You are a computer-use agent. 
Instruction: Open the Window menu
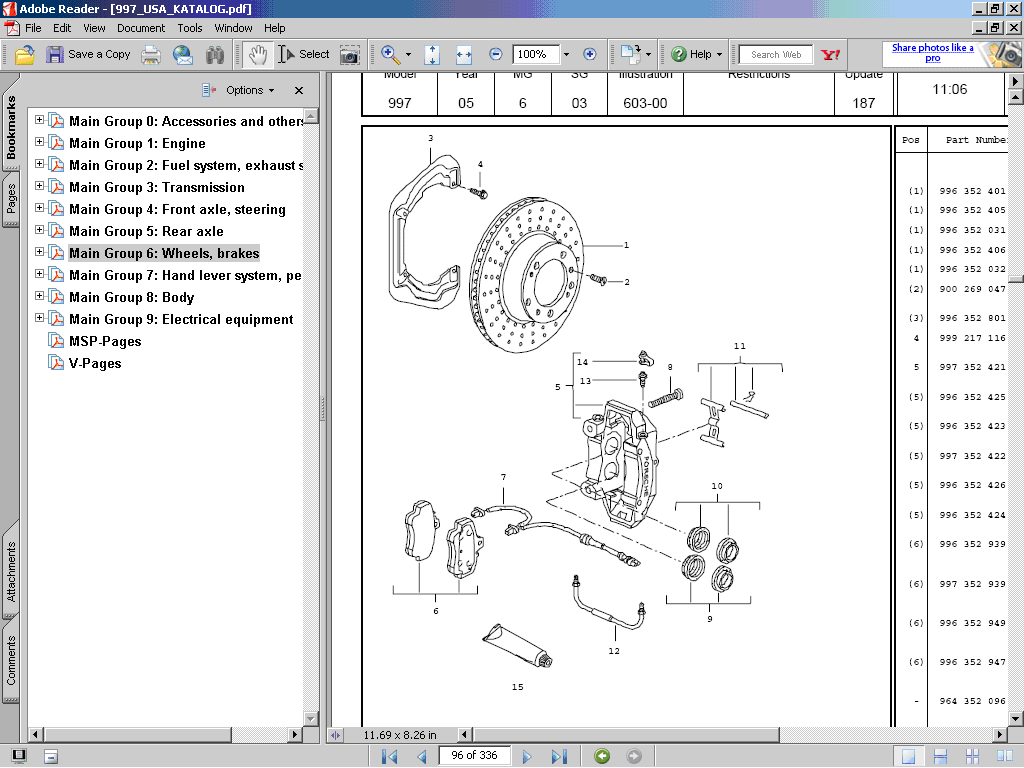point(233,28)
